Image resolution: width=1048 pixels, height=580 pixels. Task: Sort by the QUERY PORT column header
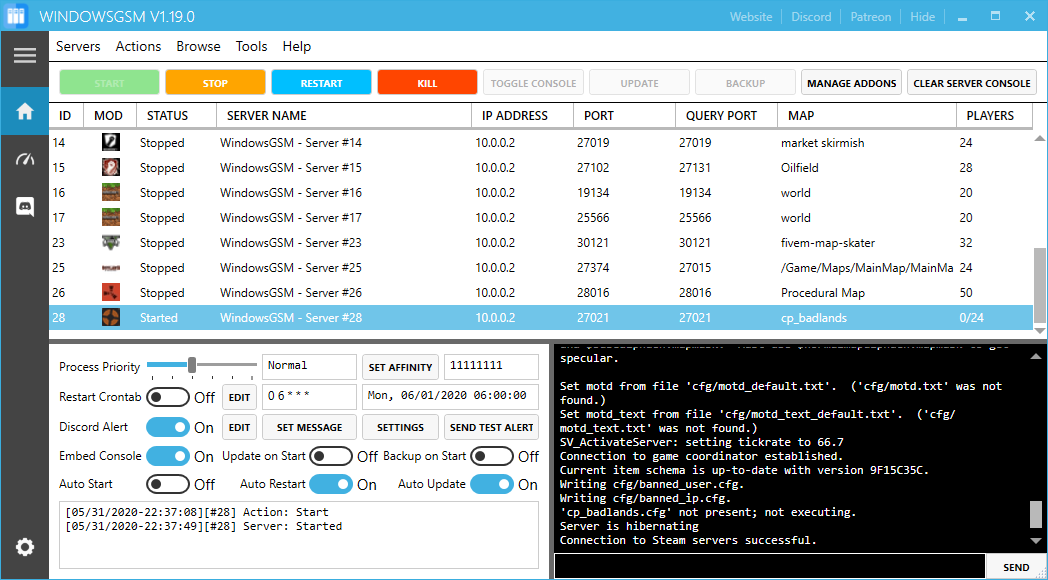pos(727,116)
